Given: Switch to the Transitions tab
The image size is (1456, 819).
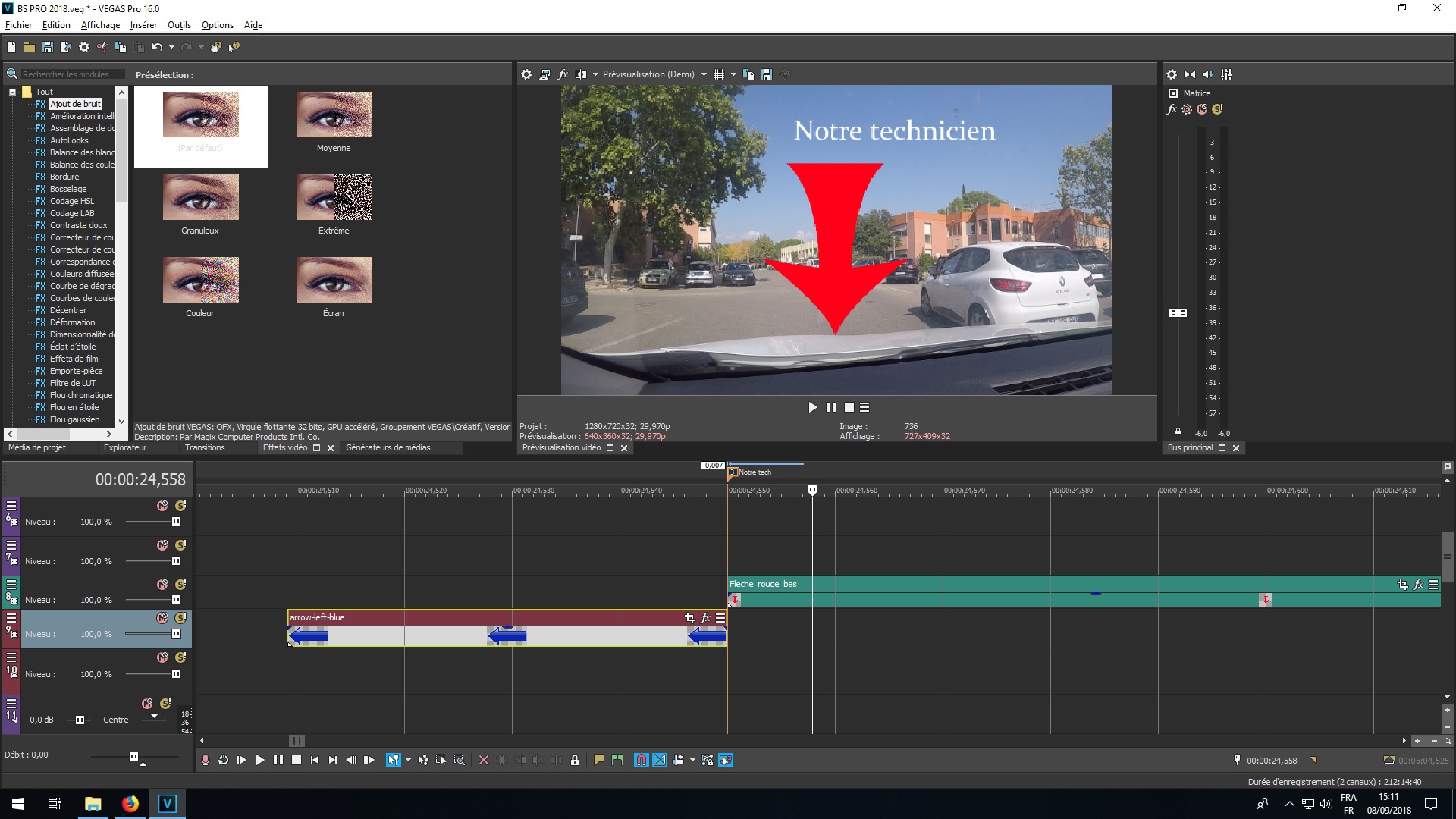Looking at the screenshot, I should [205, 447].
